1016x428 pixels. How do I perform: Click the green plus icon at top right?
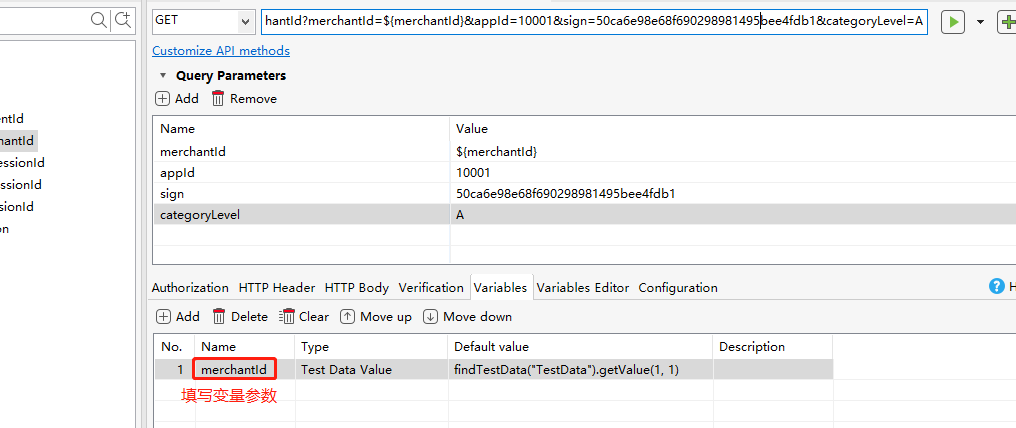pos(1007,21)
